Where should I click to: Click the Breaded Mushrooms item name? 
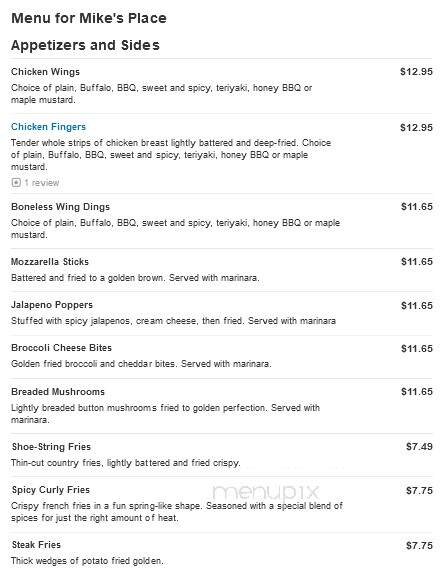[58, 392]
